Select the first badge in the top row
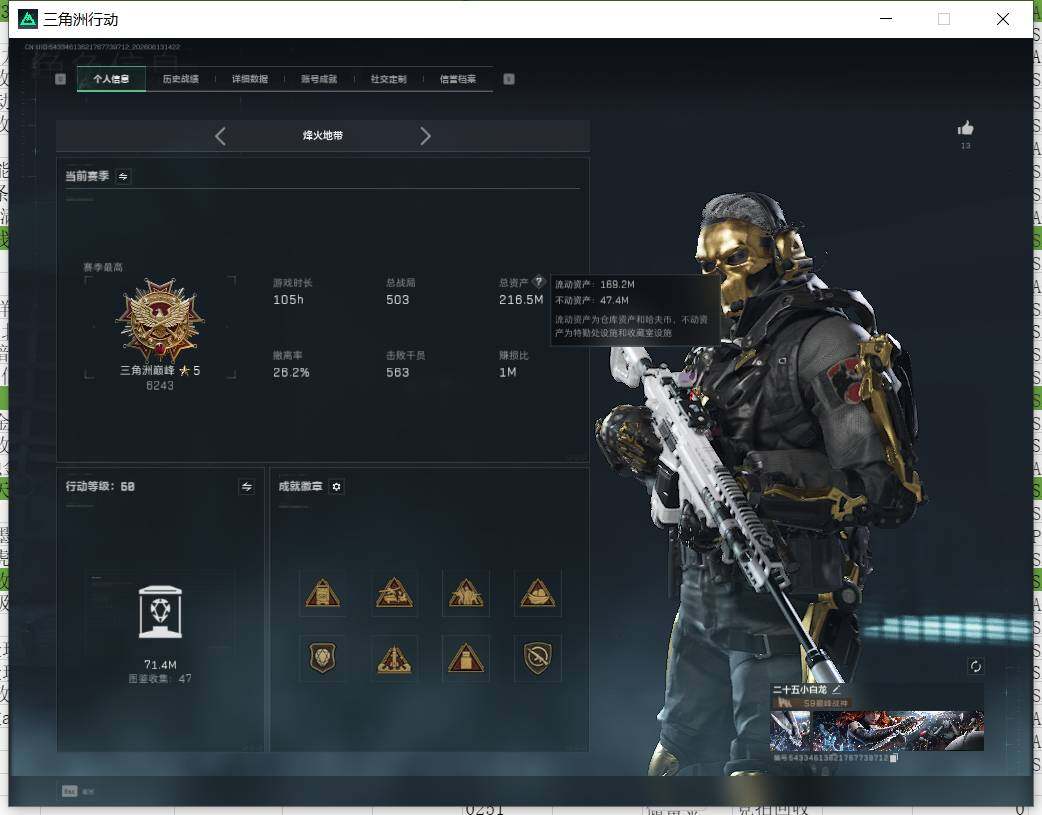Viewport: 1042px width, 815px height. (323, 593)
